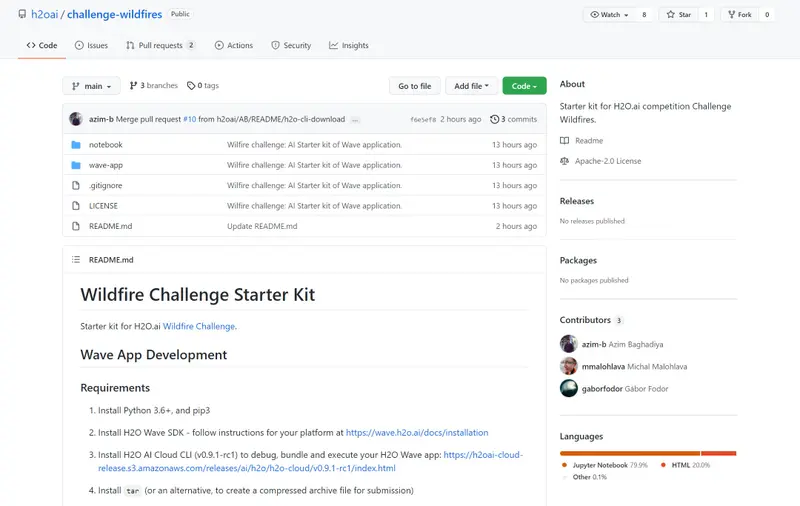Open commit hash f6e5ef8
Screen dimensions: 800x506
(x=423, y=119)
